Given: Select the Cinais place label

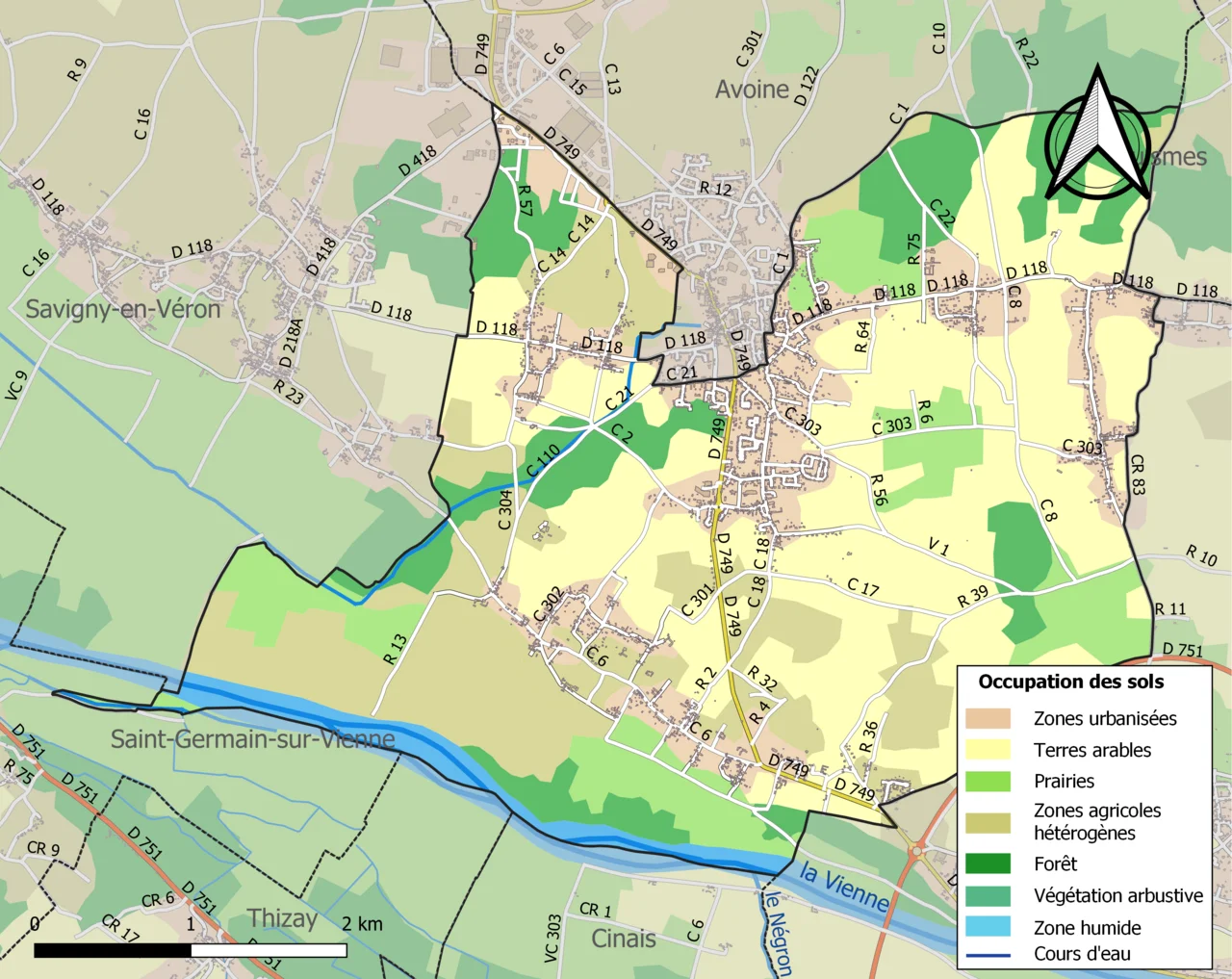Looking at the screenshot, I should [623, 939].
